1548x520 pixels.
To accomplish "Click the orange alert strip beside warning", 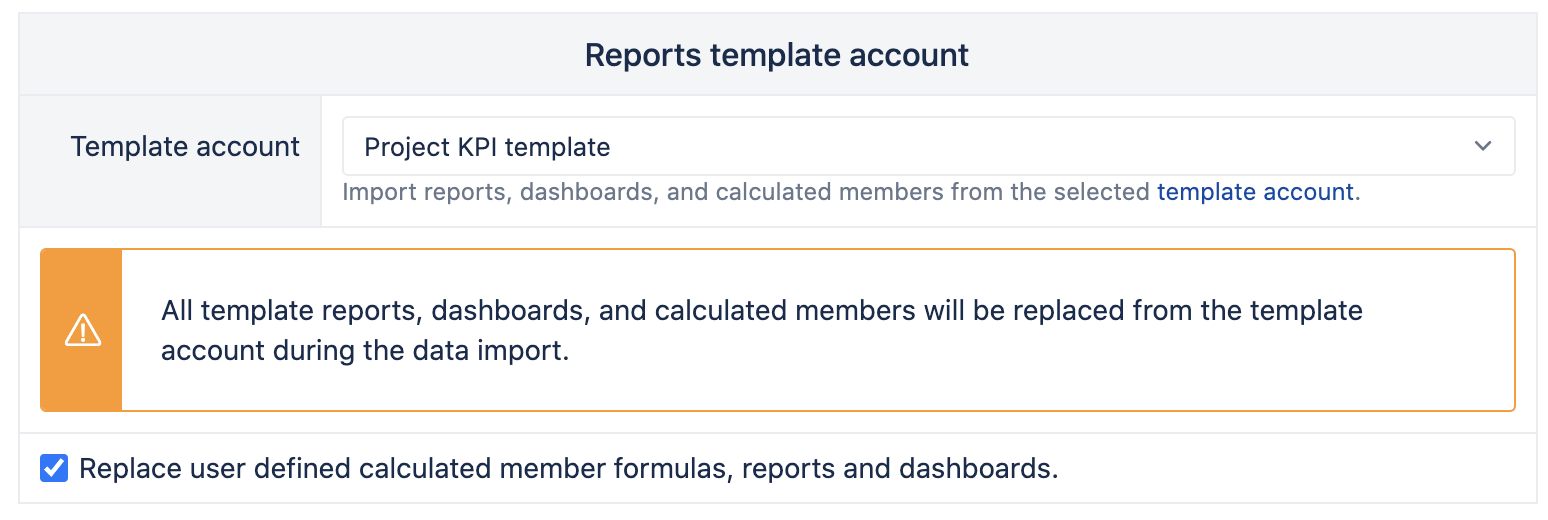I will [82, 330].
